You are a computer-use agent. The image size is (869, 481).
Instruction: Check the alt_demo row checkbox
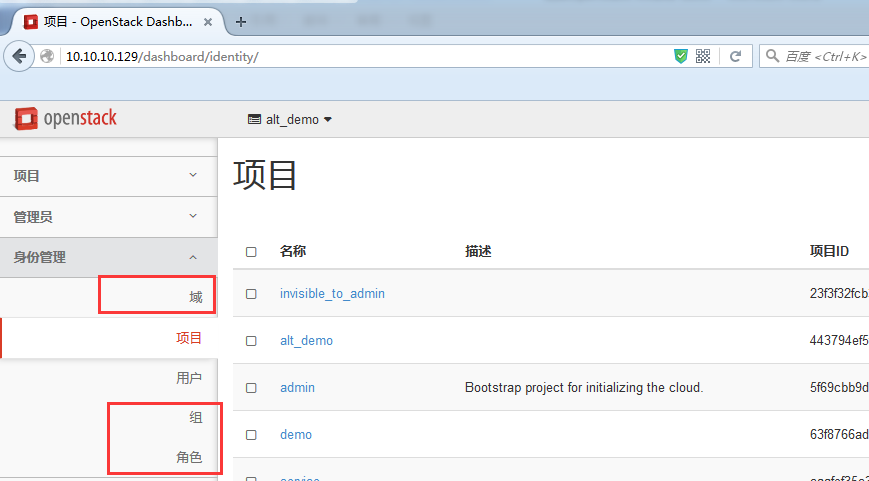[x=251, y=341]
